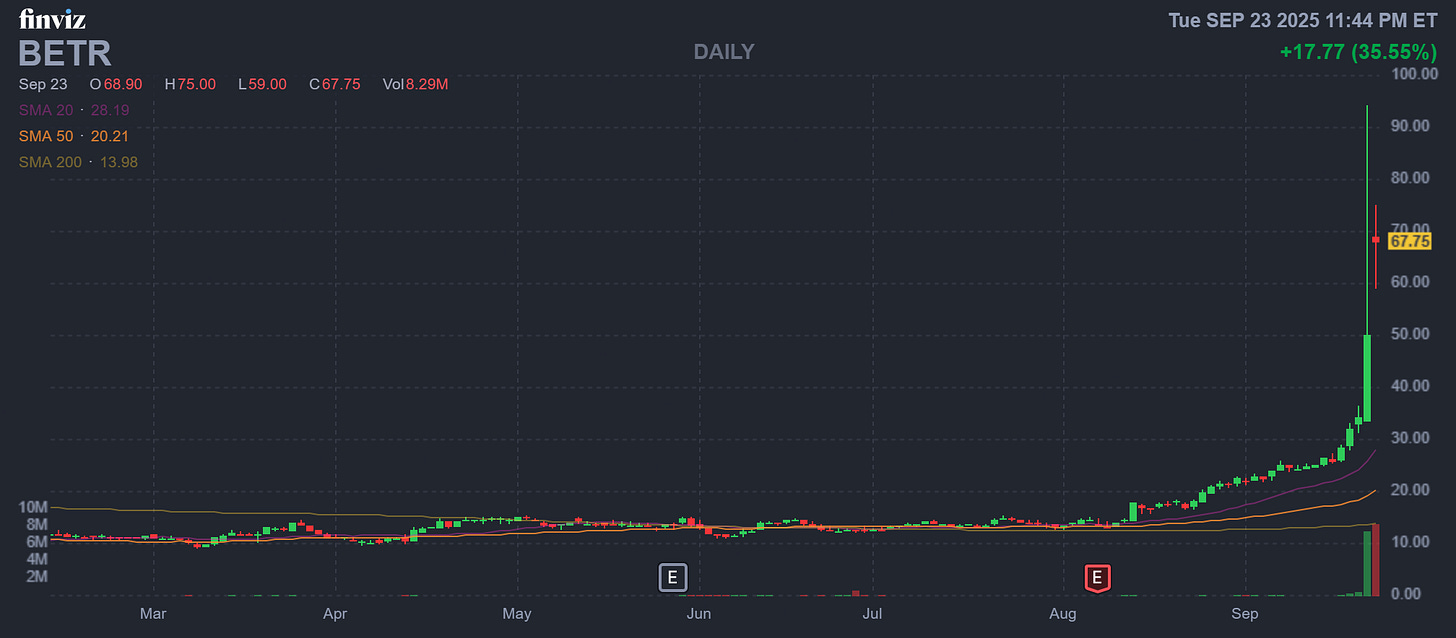Click the Aug month label on axis
1456x638 pixels.
pos(1063,613)
